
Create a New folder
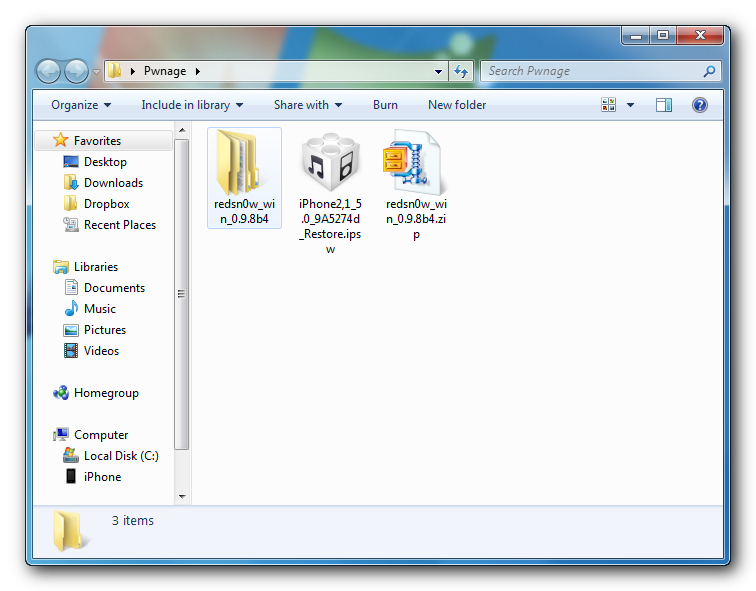457,105
